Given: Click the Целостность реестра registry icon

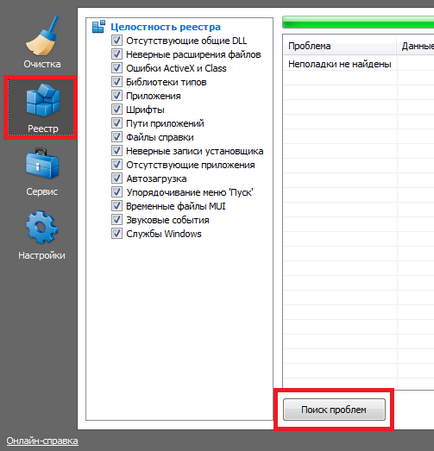Looking at the screenshot, I should [98, 27].
